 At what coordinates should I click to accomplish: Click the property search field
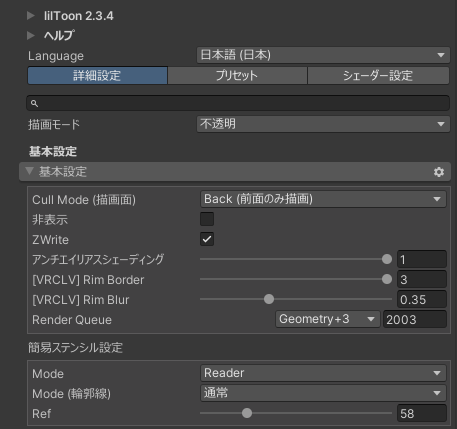238,103
